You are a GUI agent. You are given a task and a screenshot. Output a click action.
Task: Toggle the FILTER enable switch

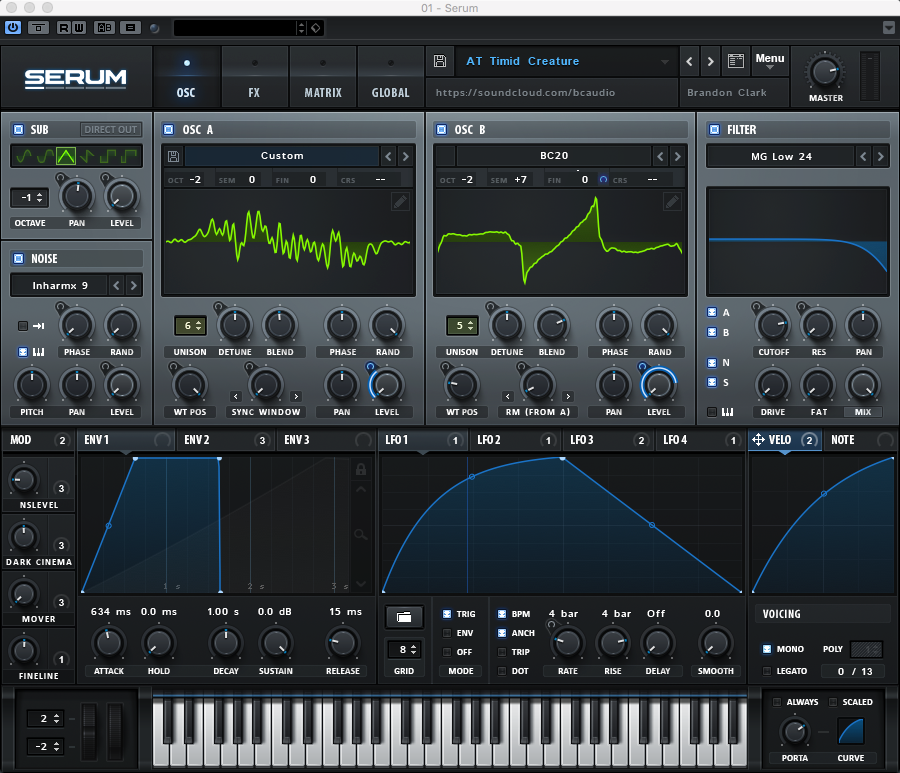point(714,129)
